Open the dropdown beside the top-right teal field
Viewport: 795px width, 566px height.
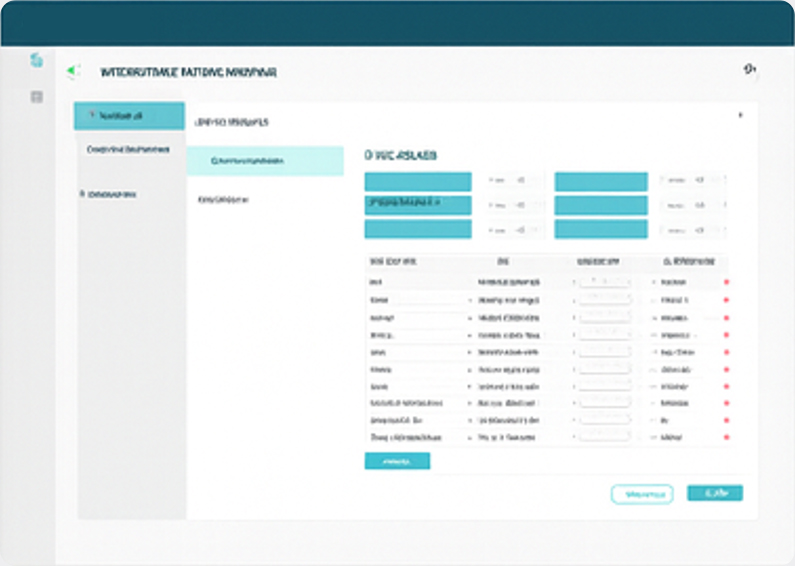pos(690,181)
